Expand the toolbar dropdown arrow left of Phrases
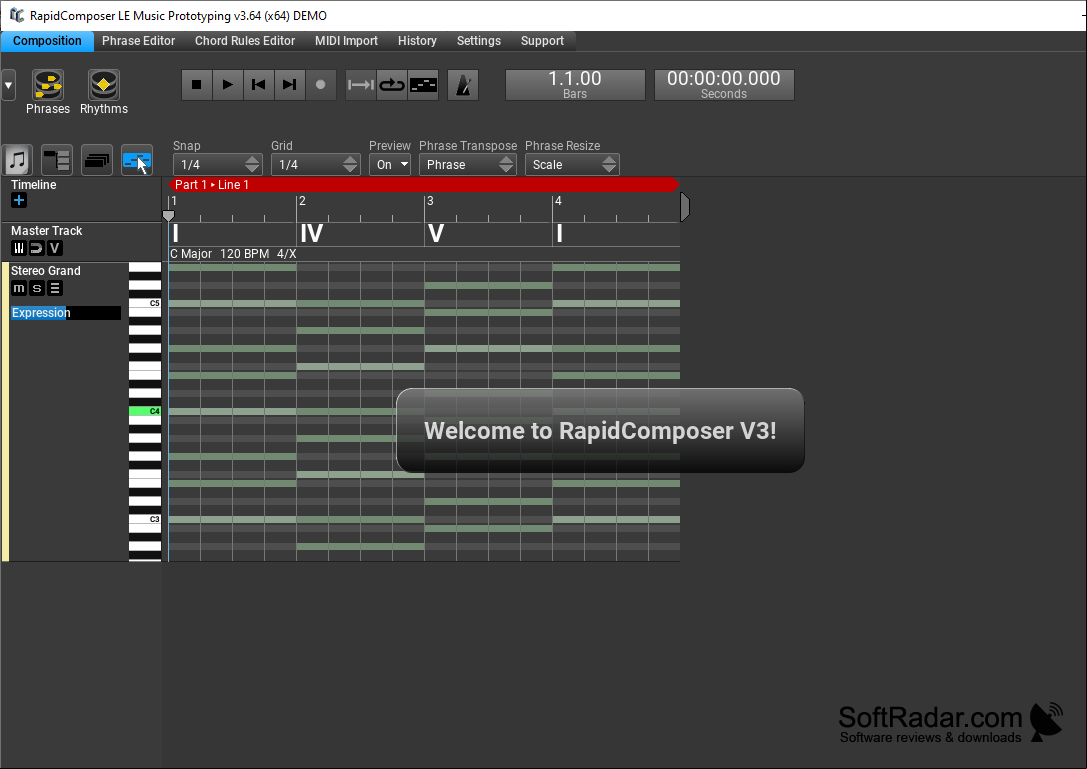 8,85
